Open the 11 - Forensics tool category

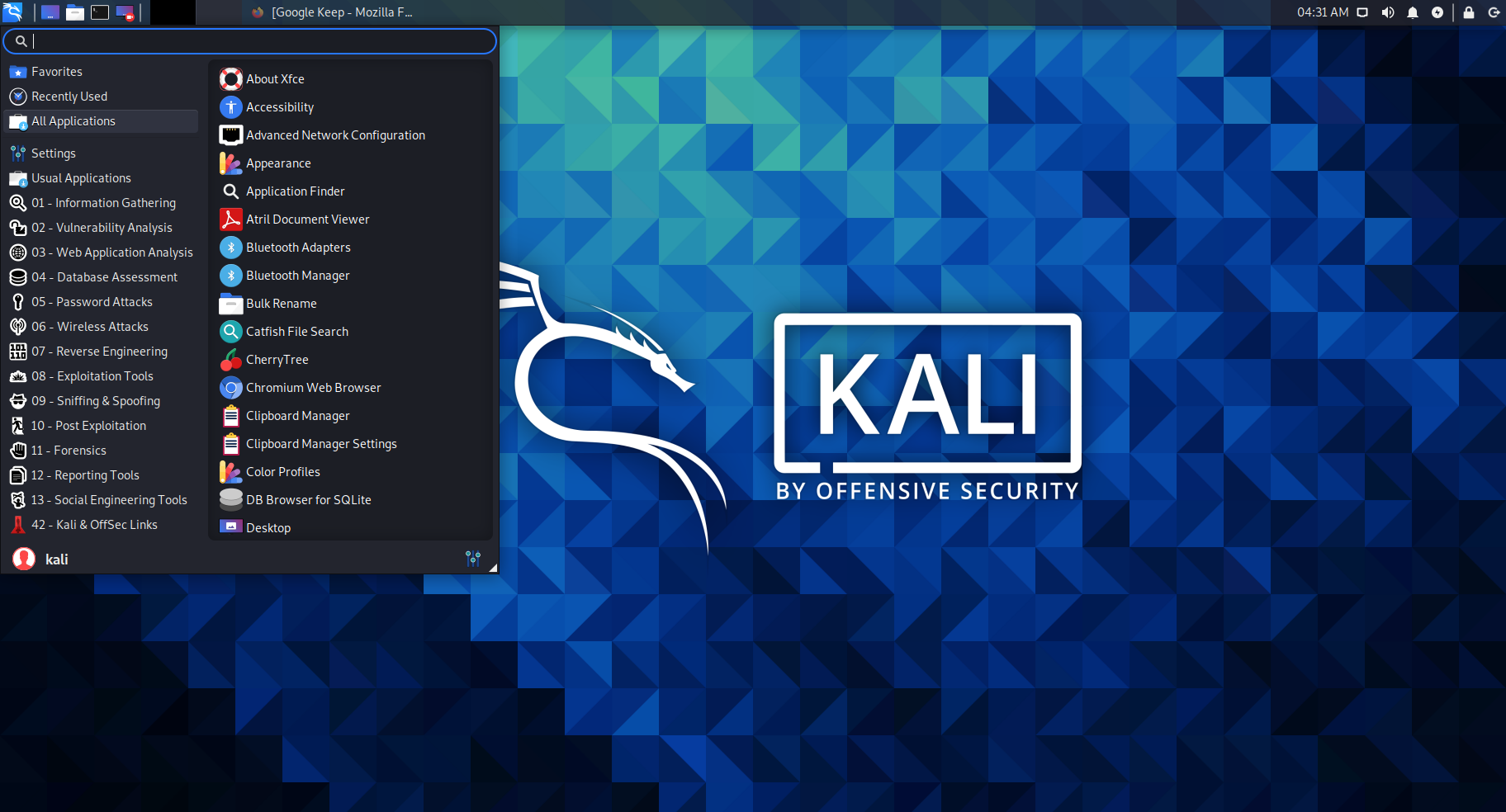(x=69, y=450)
